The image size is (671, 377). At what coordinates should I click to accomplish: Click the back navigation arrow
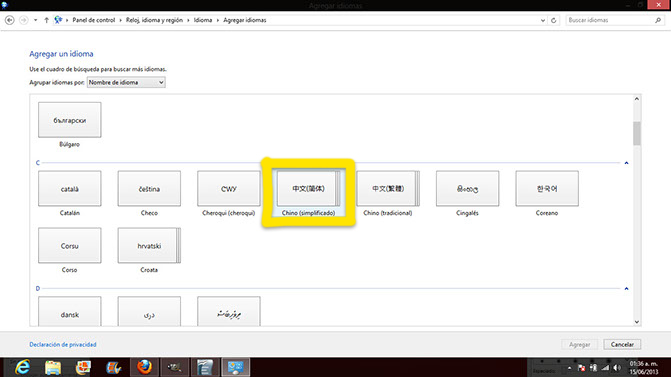[9, 20]
